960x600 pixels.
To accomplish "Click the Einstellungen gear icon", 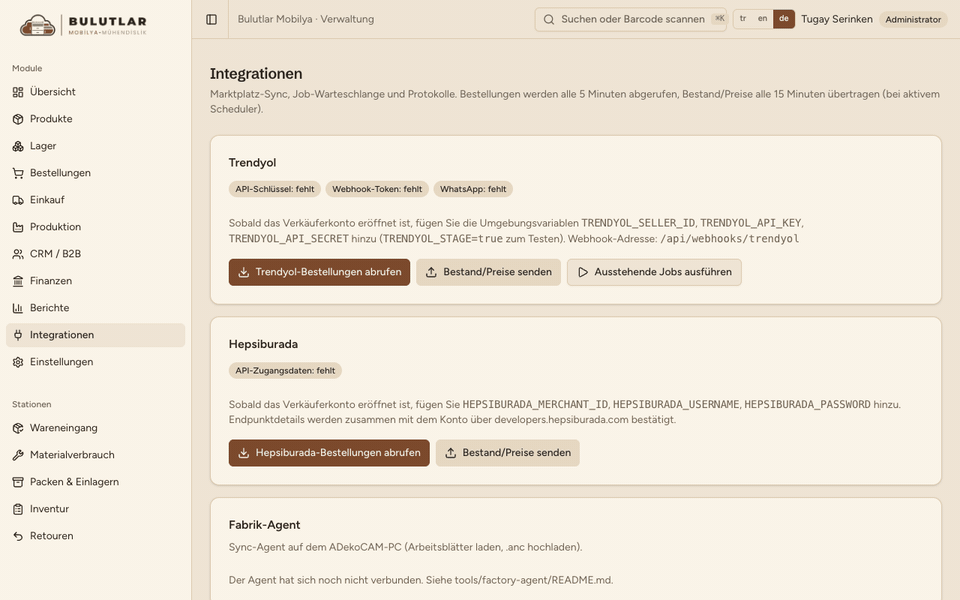I will pos(18,362).
